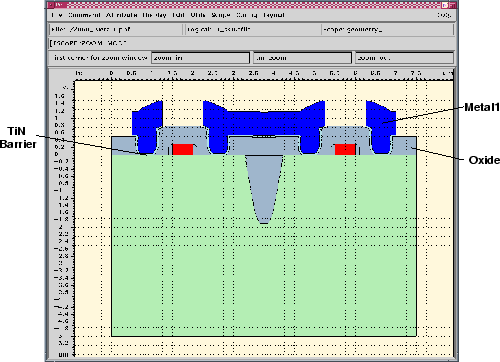
Task: Click the logical name field
Action: click(x=253, y=29)
